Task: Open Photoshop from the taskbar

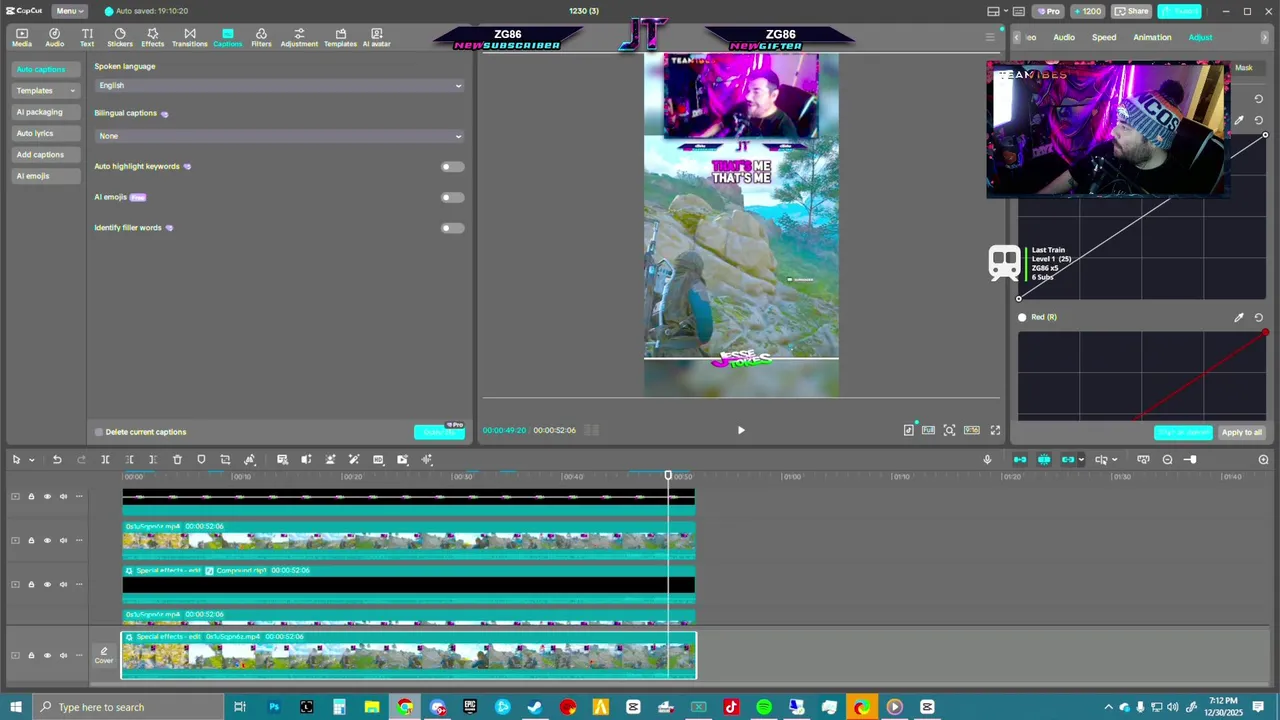Action: point(273,707)
